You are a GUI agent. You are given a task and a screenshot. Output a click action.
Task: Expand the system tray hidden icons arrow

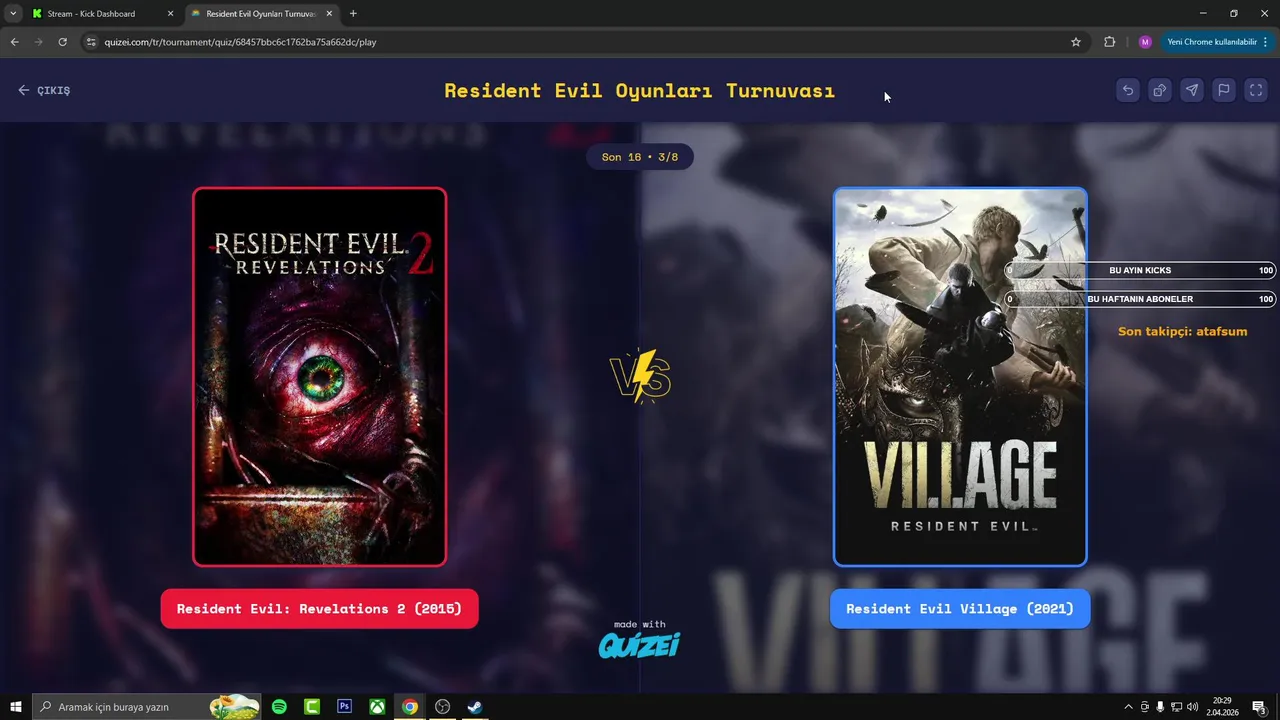point(1129,707)
